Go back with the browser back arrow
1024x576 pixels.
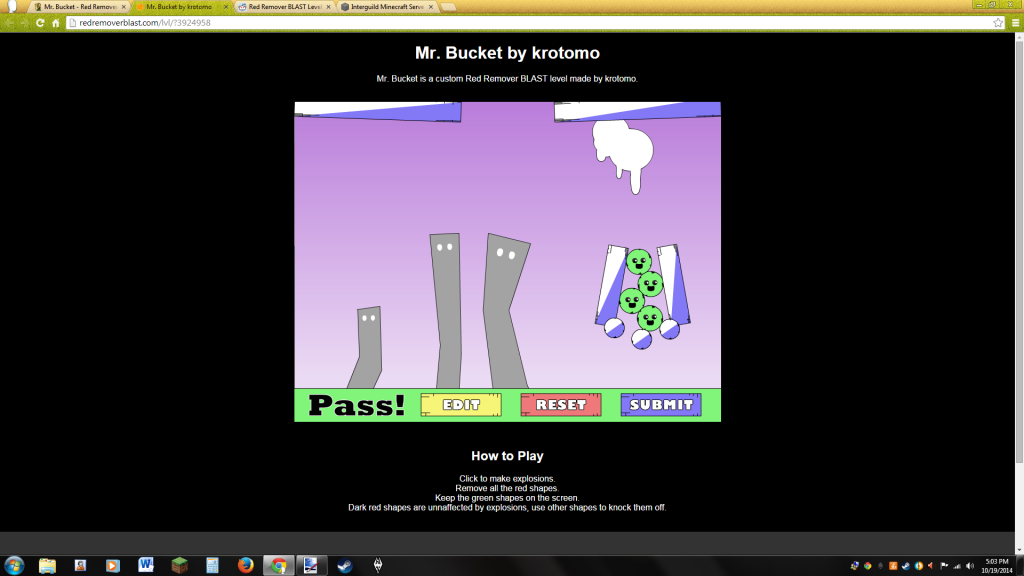(x=10, y=23)
